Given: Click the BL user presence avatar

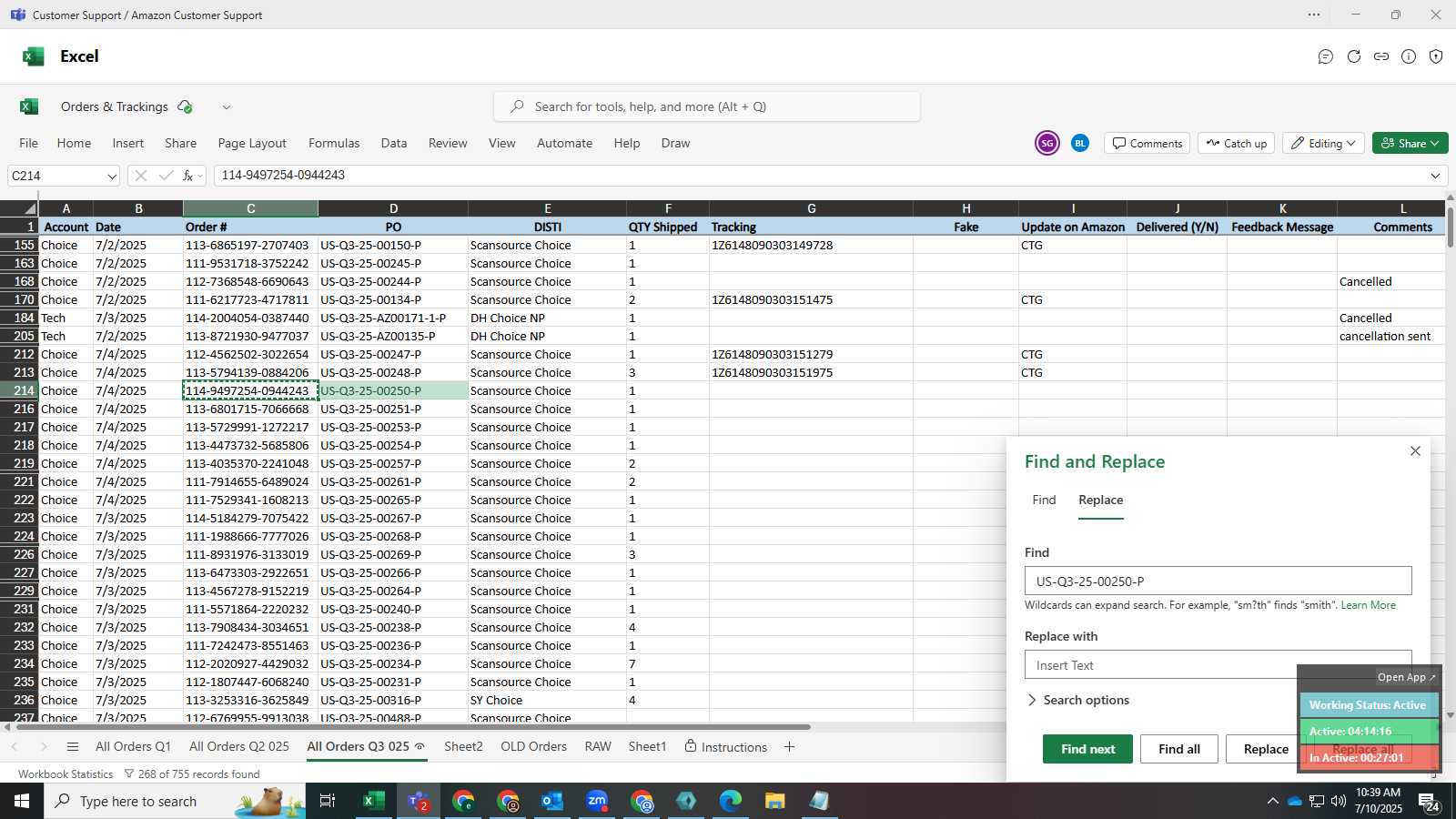Looking at the screenshot, I should click(1080, 143).
